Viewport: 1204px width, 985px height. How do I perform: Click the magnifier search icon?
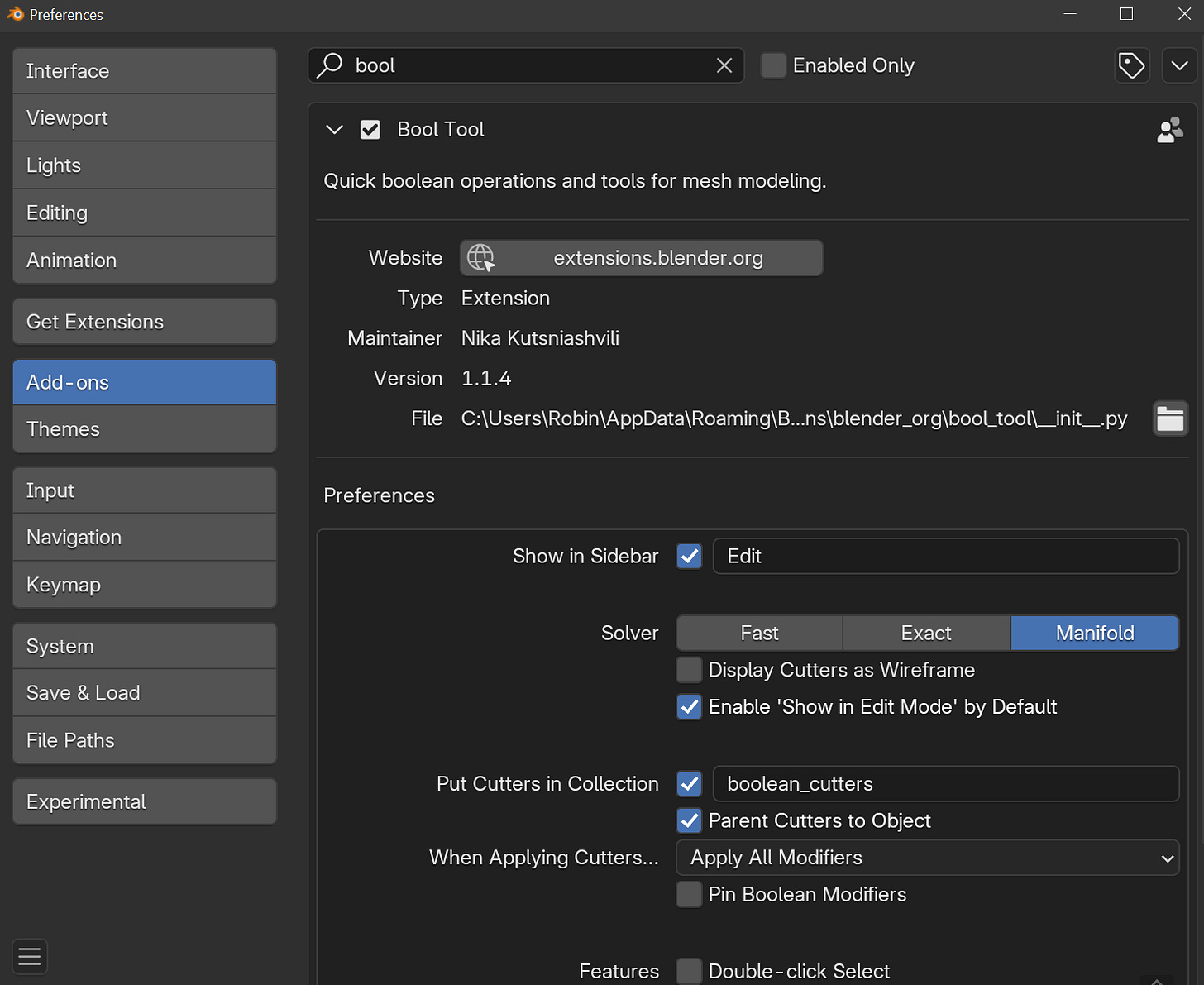click(x=330, y=65)
